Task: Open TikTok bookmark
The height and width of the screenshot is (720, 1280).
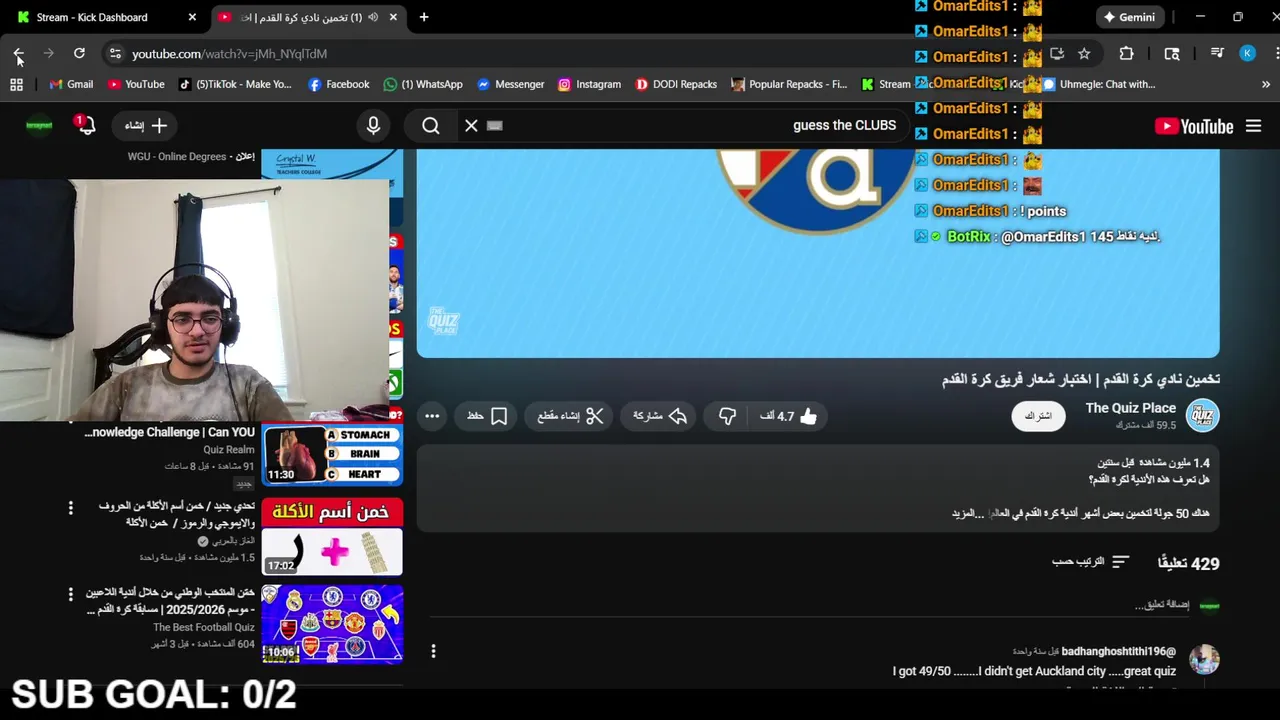Action: pyautogui.click(x=235, y=85)
